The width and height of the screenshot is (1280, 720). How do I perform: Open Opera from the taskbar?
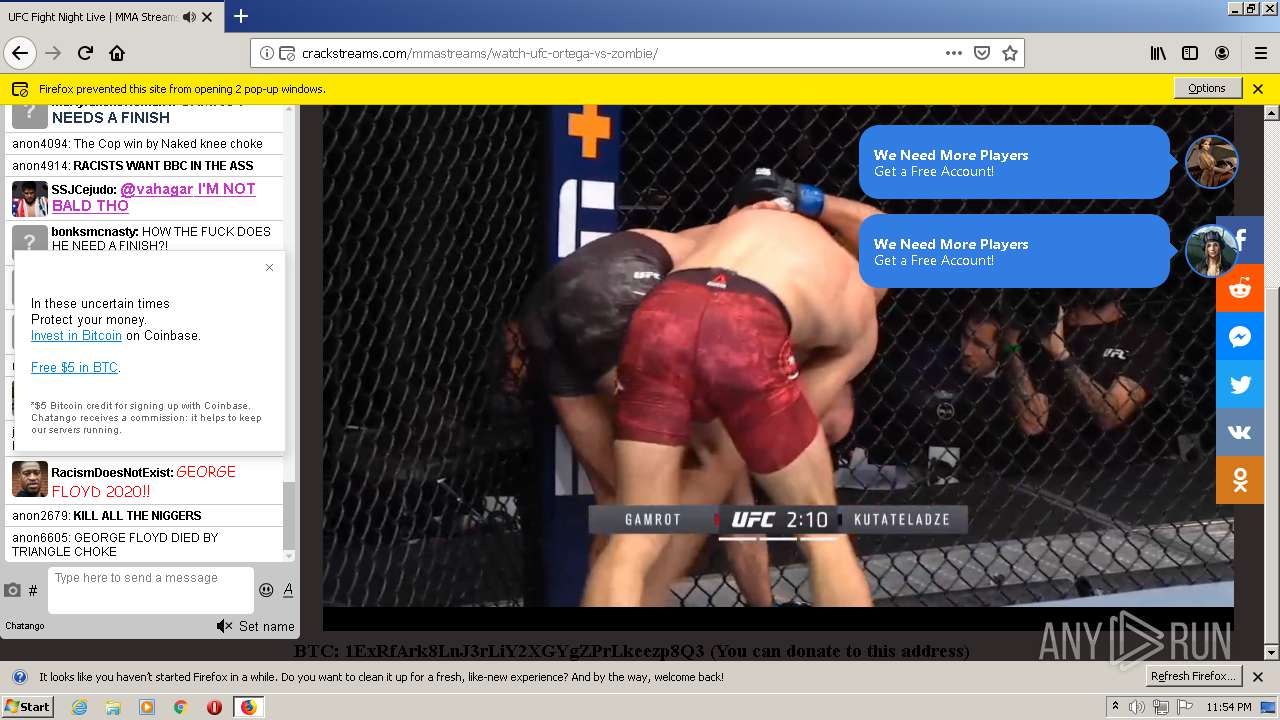pyautogui.click(x=214, y=707)
